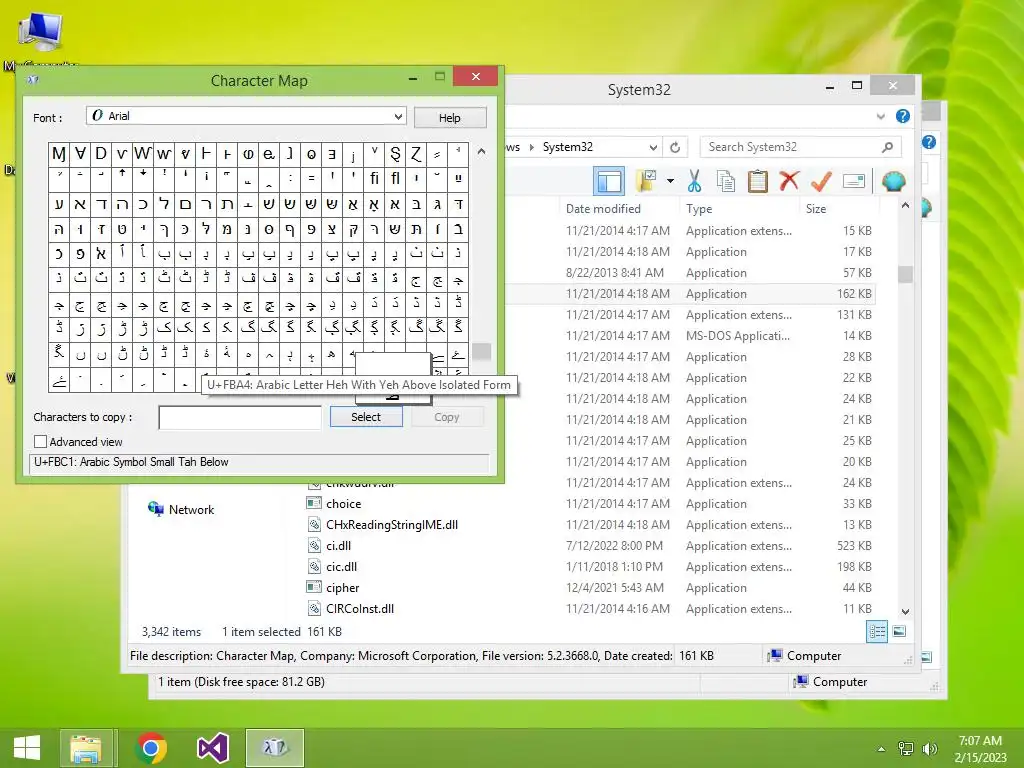Click the S with cedilla character cell

pyautogui.click(x=395, y=153)
